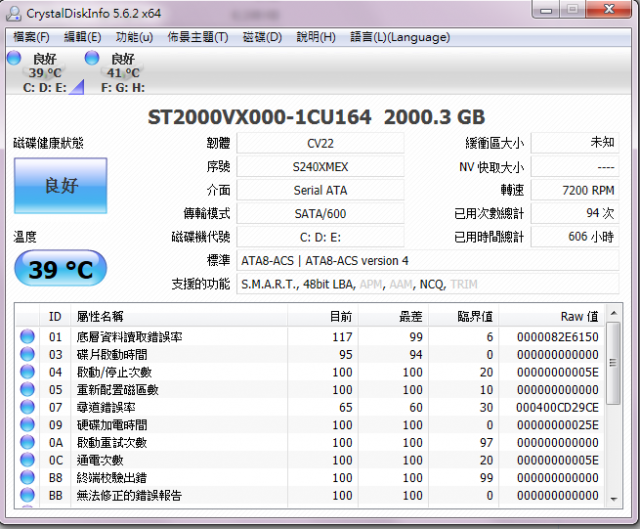Click the scrollbar down arrow in attribute list
The image size is (640, 529).
click(613, 499)
